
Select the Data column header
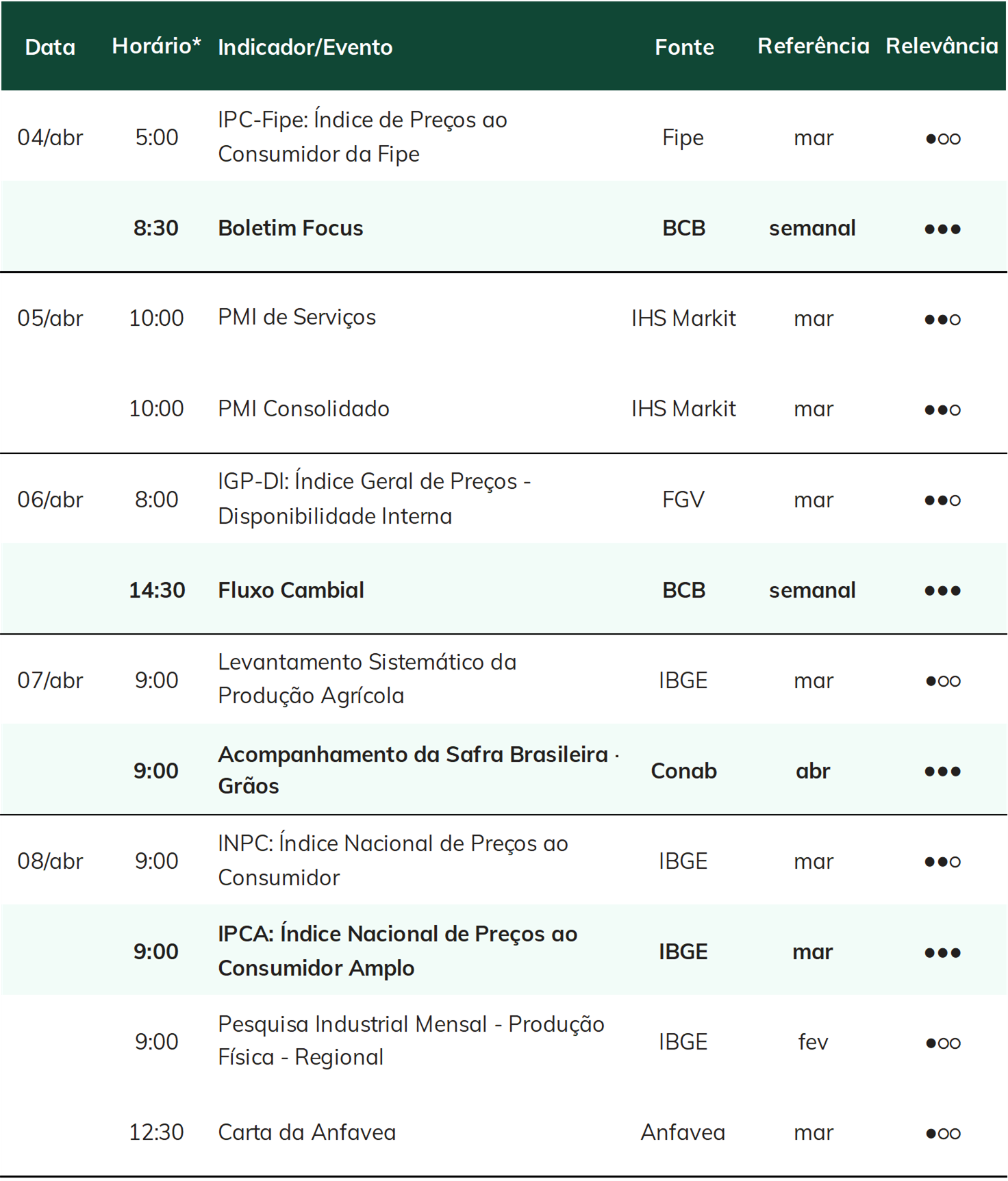[x=50, y=47]
